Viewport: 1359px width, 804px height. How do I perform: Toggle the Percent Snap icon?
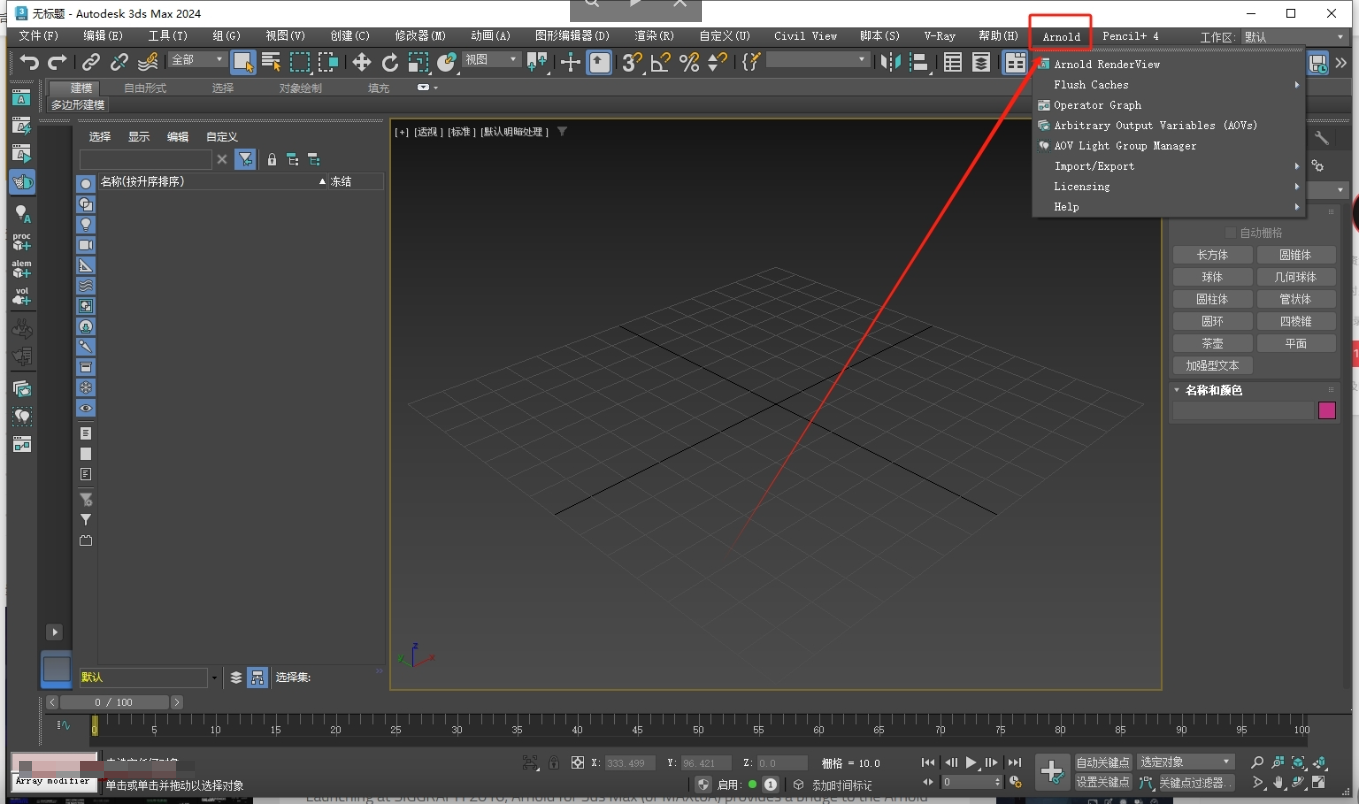click(x=689, y=62)
